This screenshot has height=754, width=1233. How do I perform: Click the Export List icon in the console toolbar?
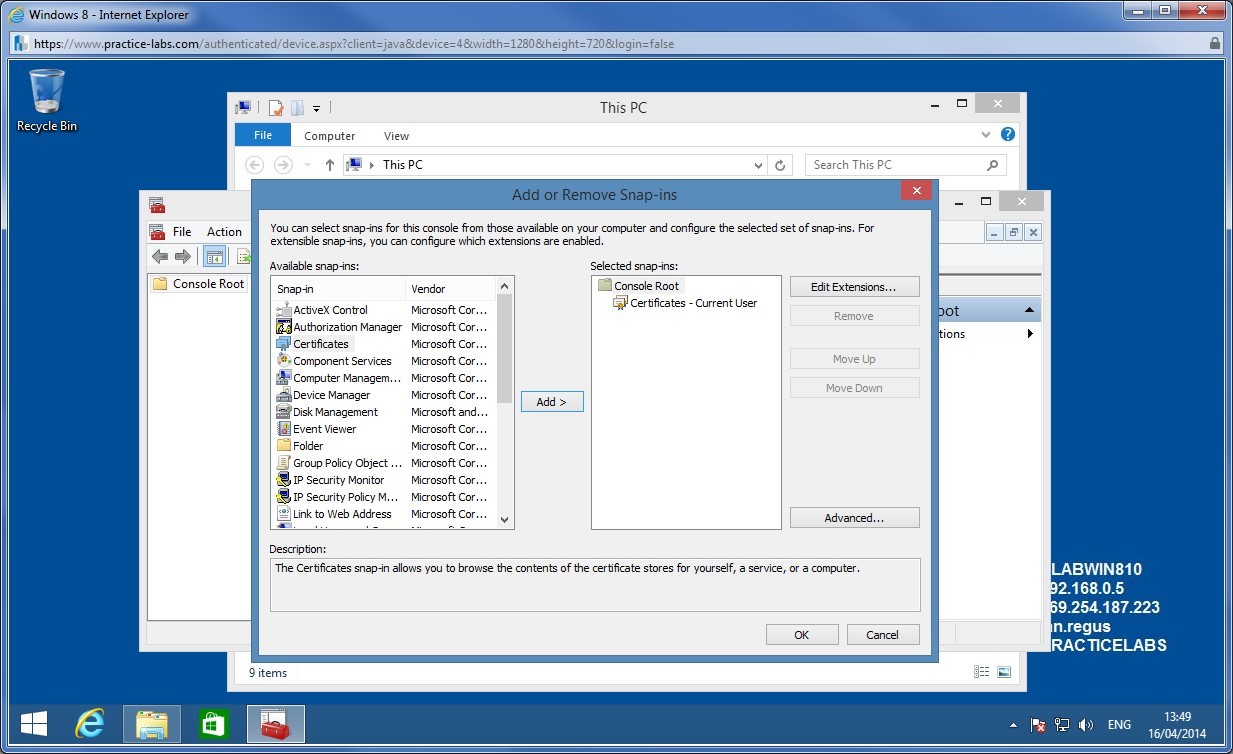tap(243, 256)
